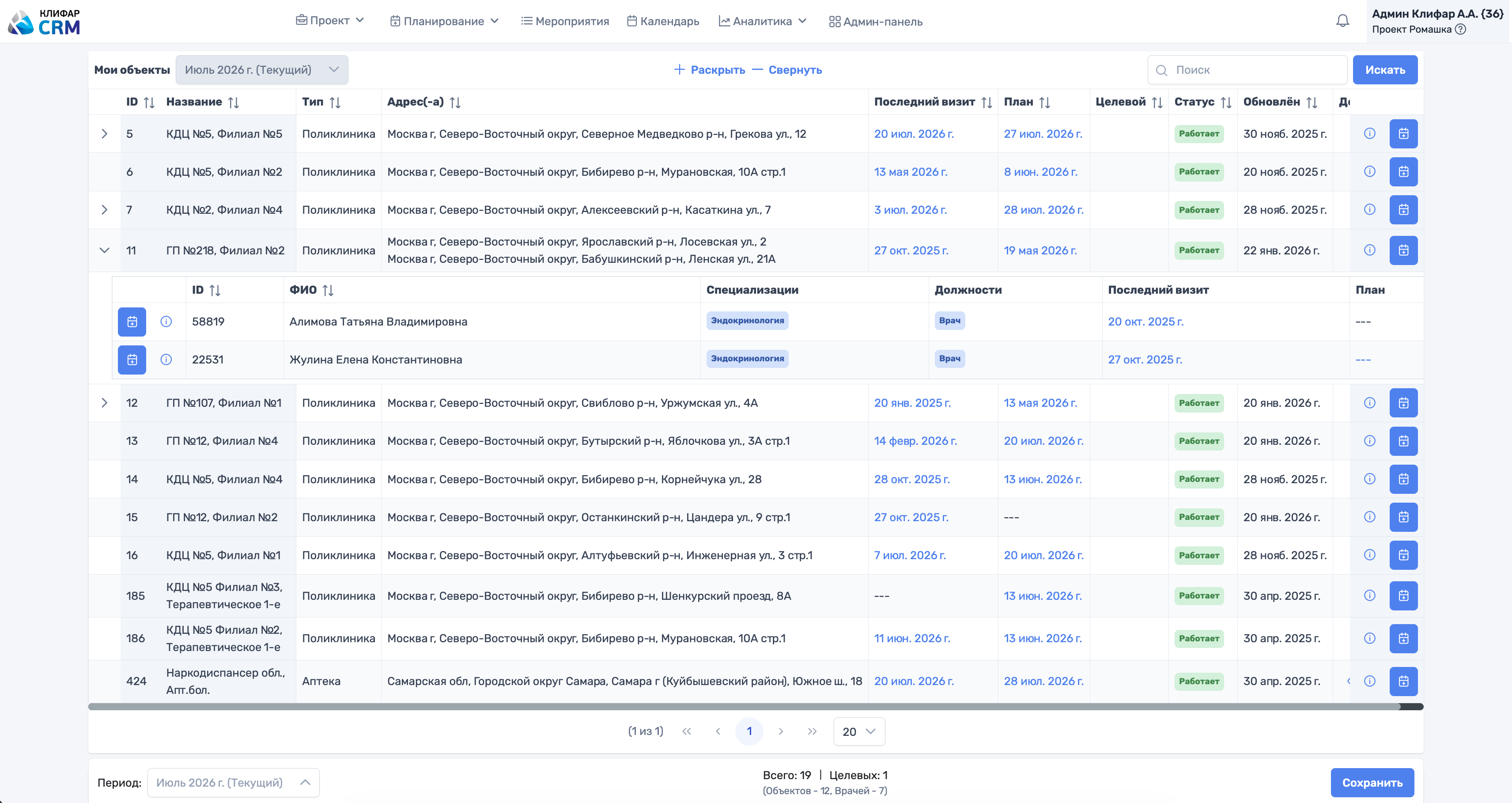The height and width of the screenshot is (803, 1512).
Task: Click the info icon for ГП №12, Филиал №2
Action: pyautogui.click(x=1369, y=517)
